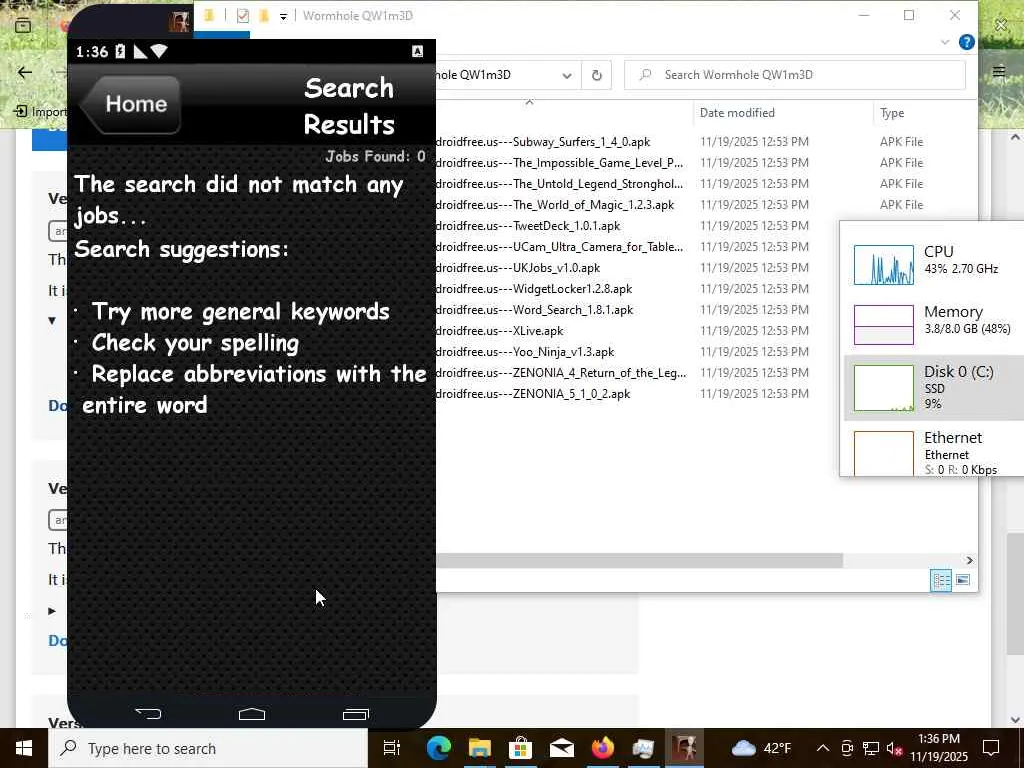Tap the Android recent apps icon
Viewport: 1024px width, 768px height.
tap(356, 714)
